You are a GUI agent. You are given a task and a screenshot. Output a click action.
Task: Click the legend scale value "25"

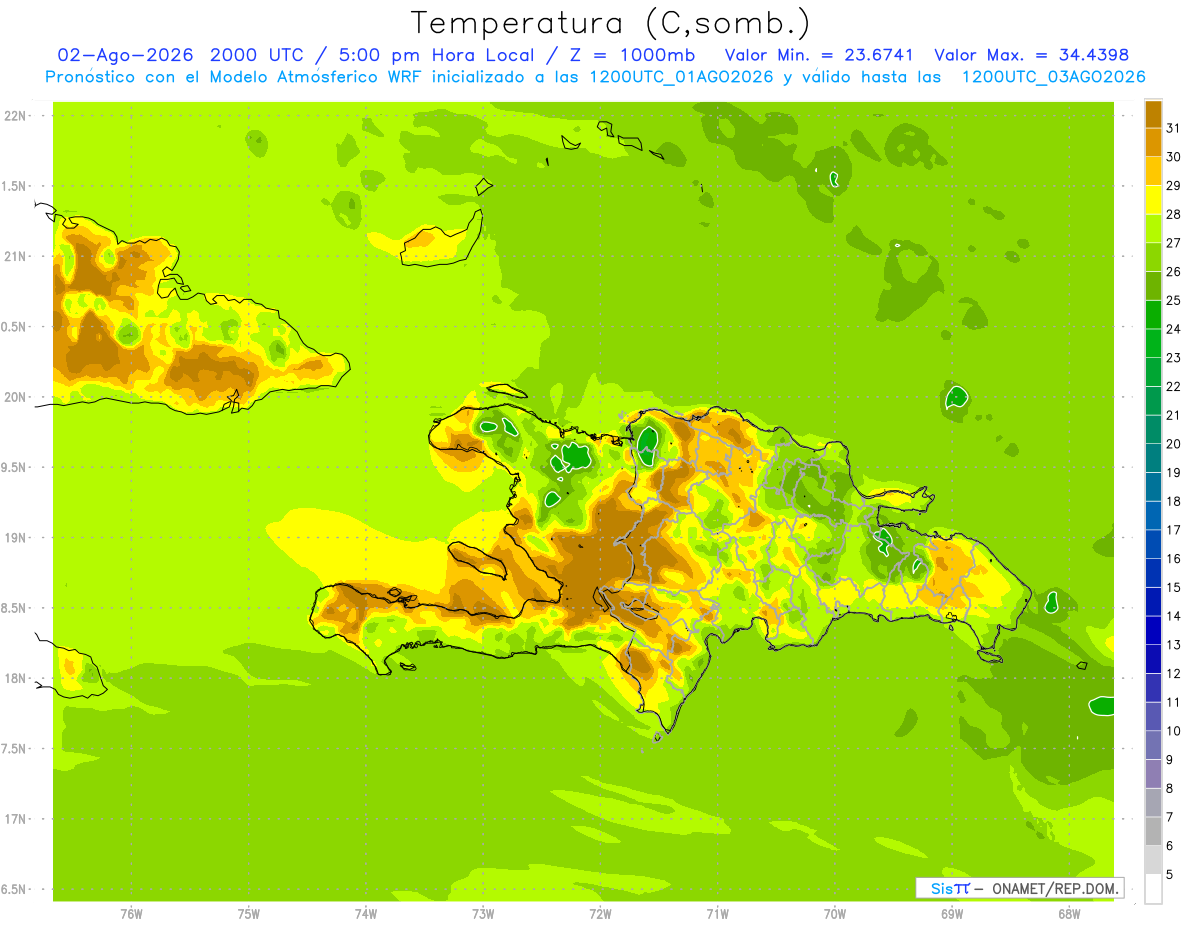[x=1174, y=300]
